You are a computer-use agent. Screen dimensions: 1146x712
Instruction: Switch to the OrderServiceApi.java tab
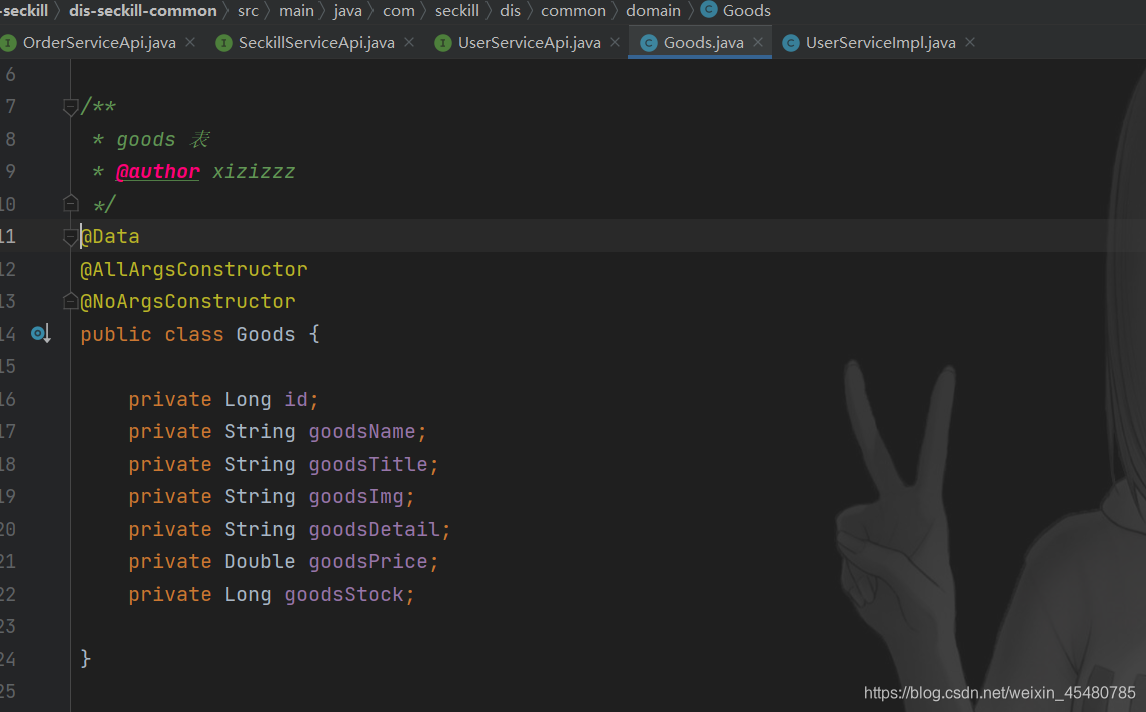point(99,43)
